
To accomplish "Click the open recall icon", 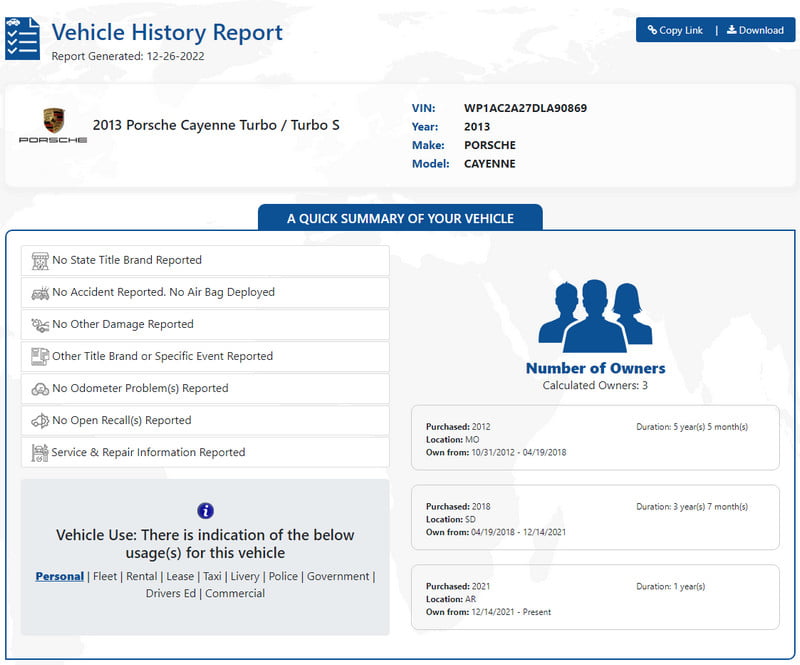I will pyautogui.click(x=40, y=421).
